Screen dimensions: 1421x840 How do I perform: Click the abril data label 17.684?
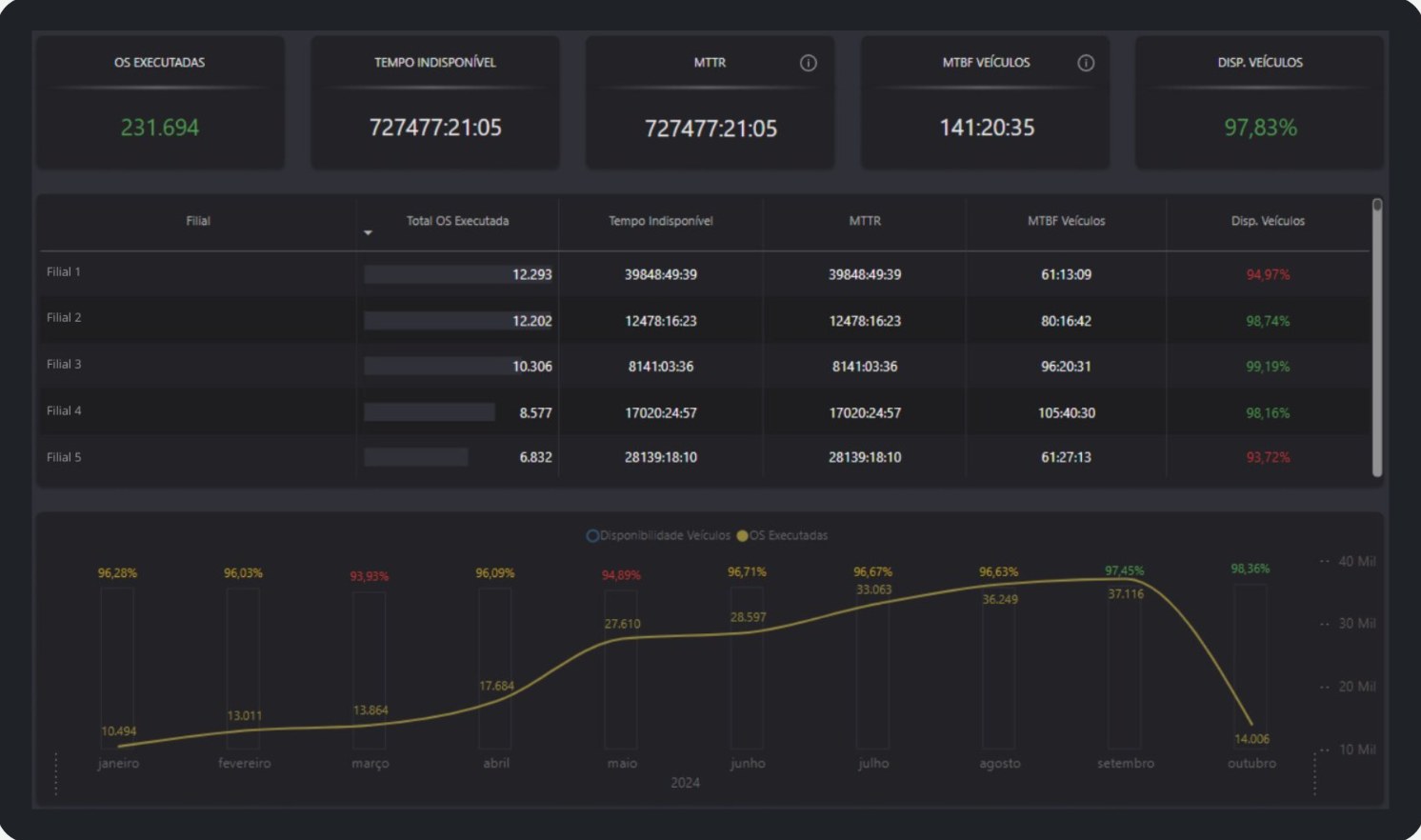(x=496, y=686)
